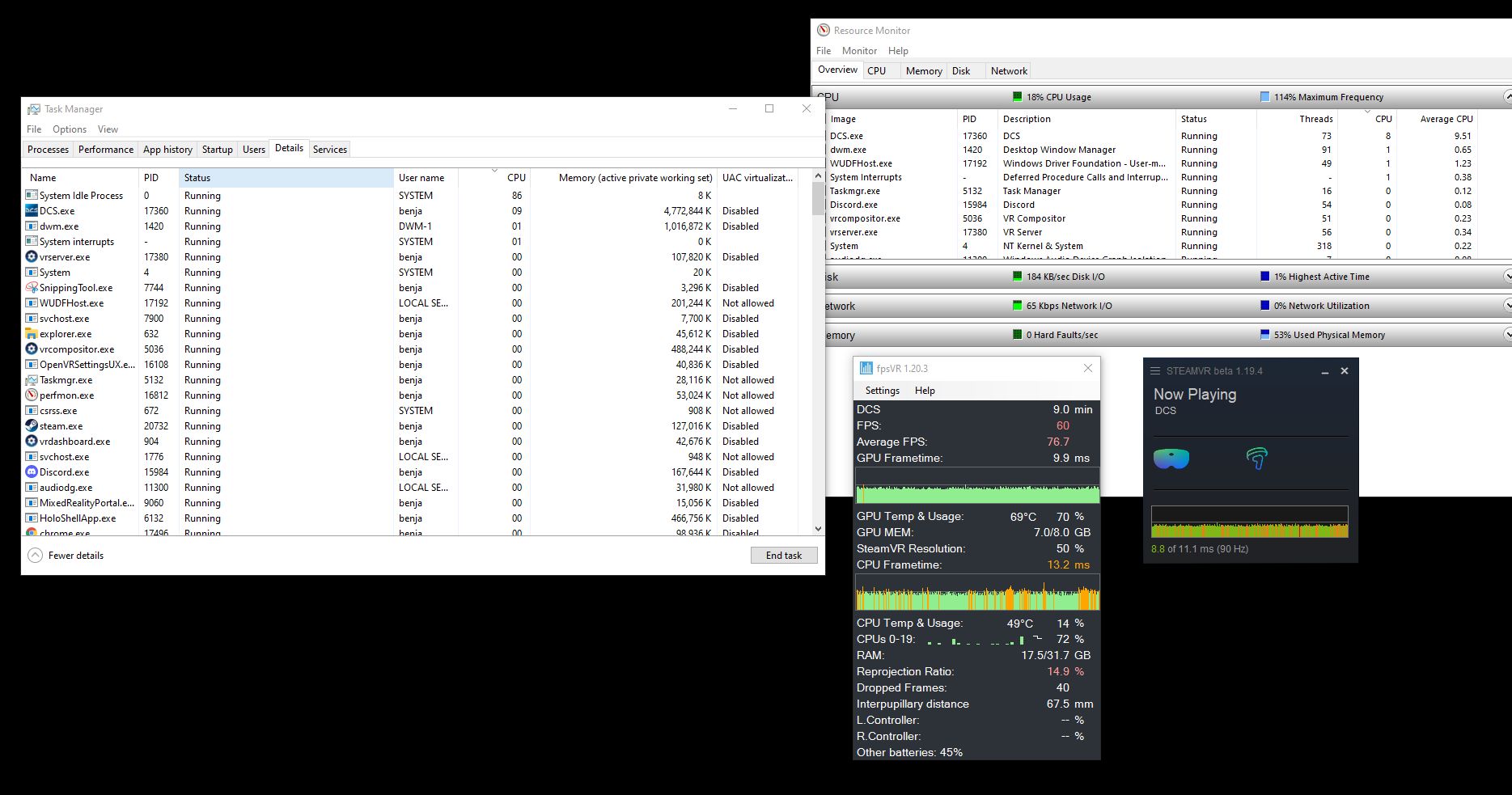
Task: Click the SnippingTool.exe icon in list
Action: [x=32, y=287]
